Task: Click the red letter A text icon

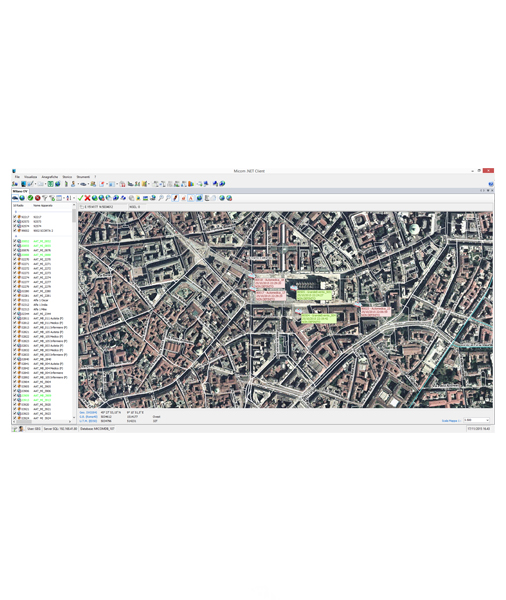Action: pyautogui.click(x=191, y=198)
